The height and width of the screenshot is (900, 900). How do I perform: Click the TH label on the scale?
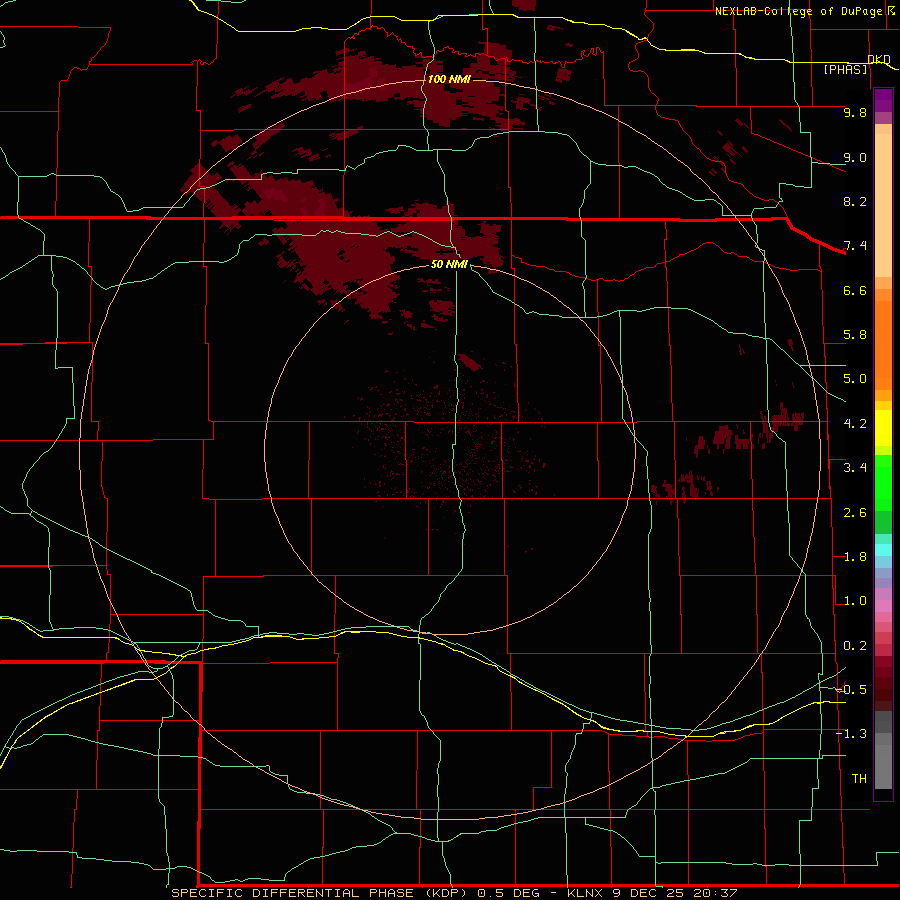point(859,778)
